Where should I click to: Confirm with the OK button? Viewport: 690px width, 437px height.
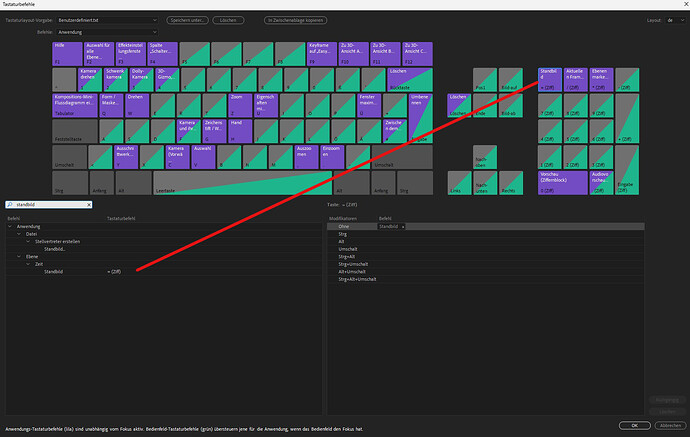tap(635, 426)
